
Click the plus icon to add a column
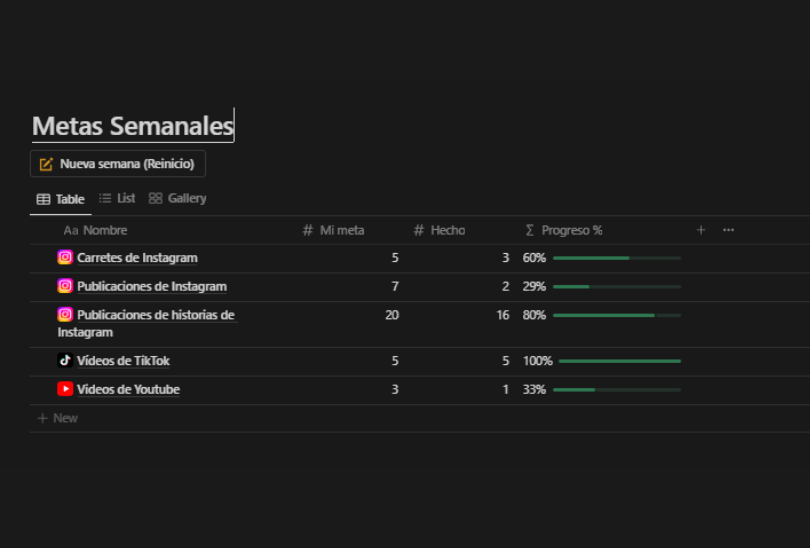pos(701,230)
